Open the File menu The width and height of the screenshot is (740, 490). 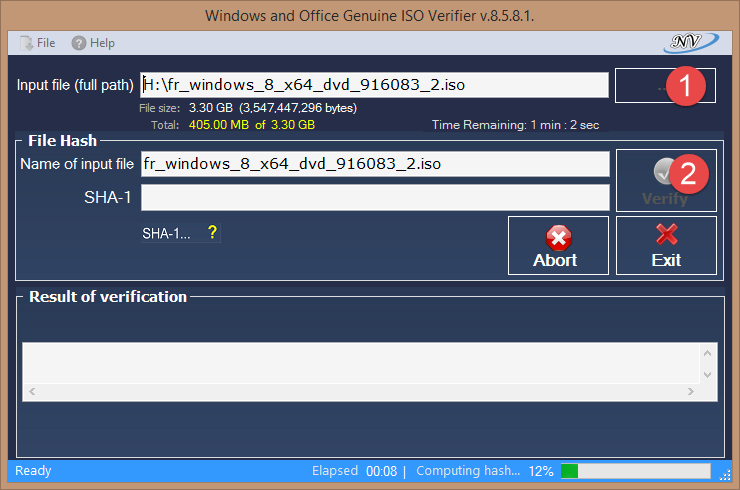pos(37,43)
